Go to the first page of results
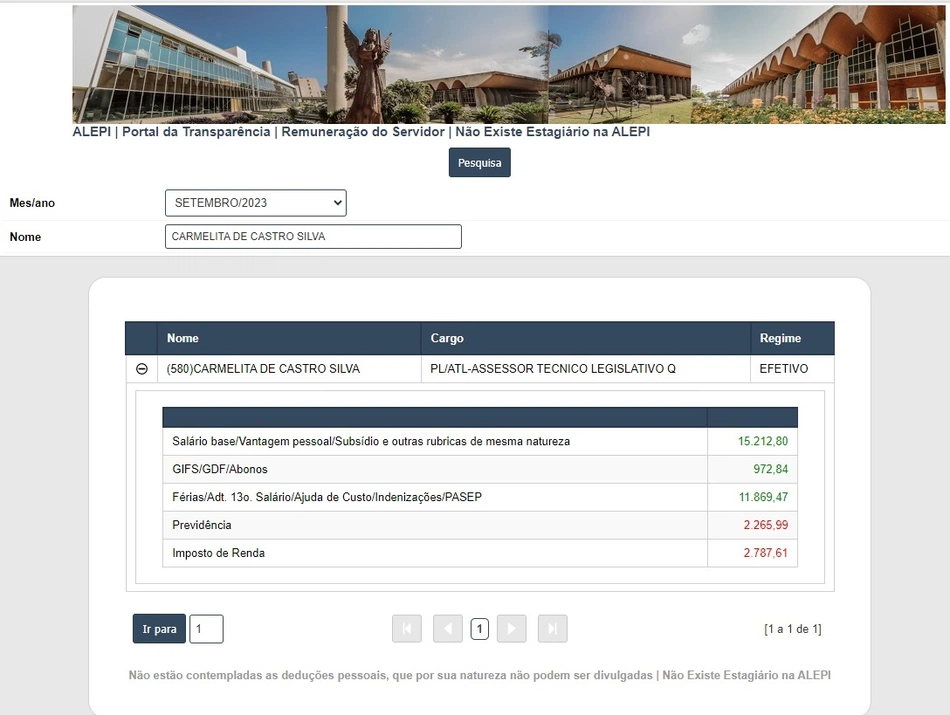950x715 pixels. pos(407,628)
